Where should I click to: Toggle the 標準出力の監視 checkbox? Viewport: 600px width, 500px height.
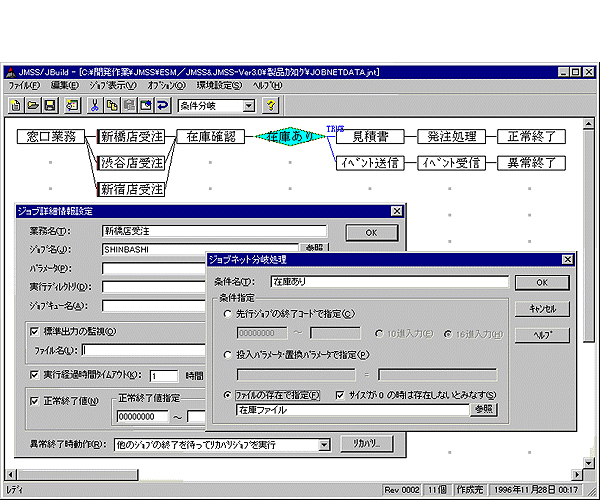34,331
